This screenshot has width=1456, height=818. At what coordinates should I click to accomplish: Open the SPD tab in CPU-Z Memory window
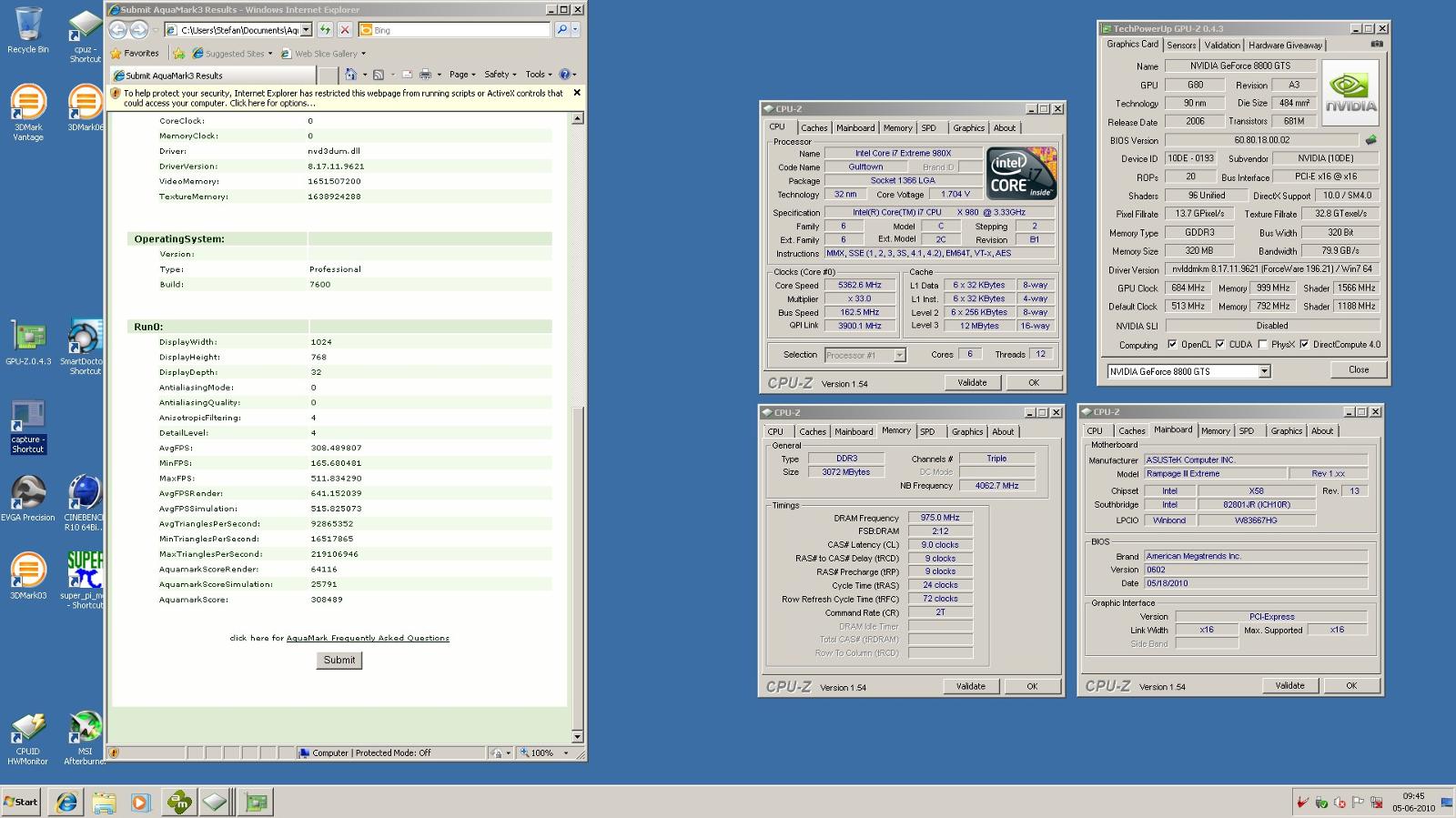click(927, 432)
